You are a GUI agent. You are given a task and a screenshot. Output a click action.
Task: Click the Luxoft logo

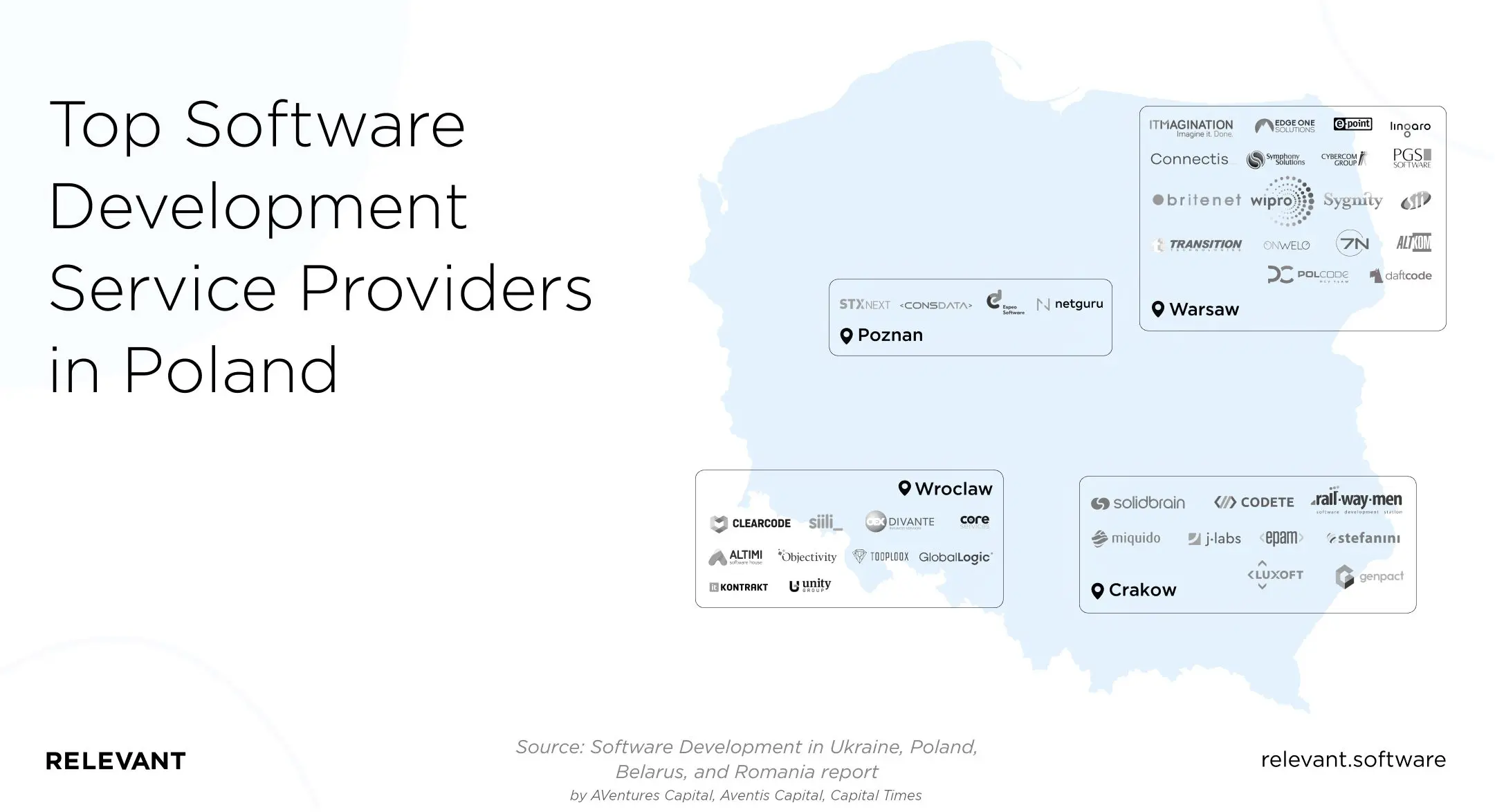click(1276, 574)
